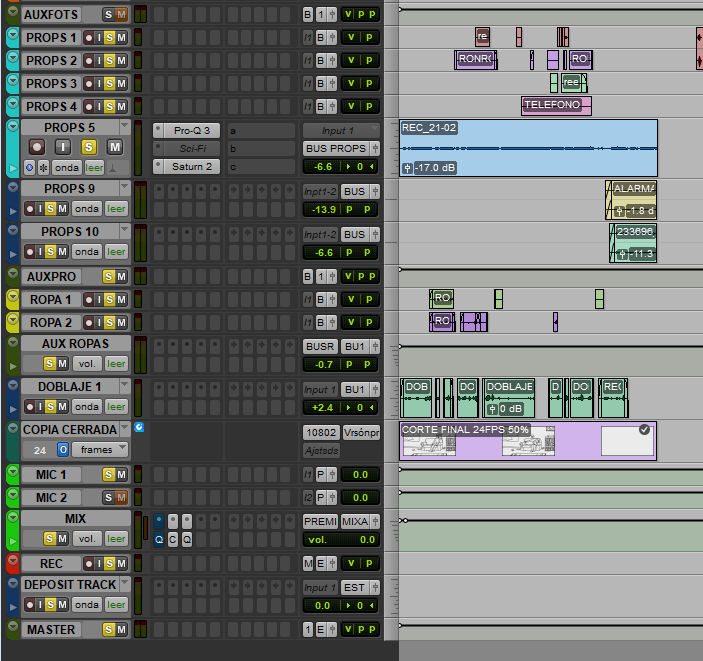Click clip gain fader icon on REC_21-02 clip
Screen dimensions: 703x661
point(407,168)
